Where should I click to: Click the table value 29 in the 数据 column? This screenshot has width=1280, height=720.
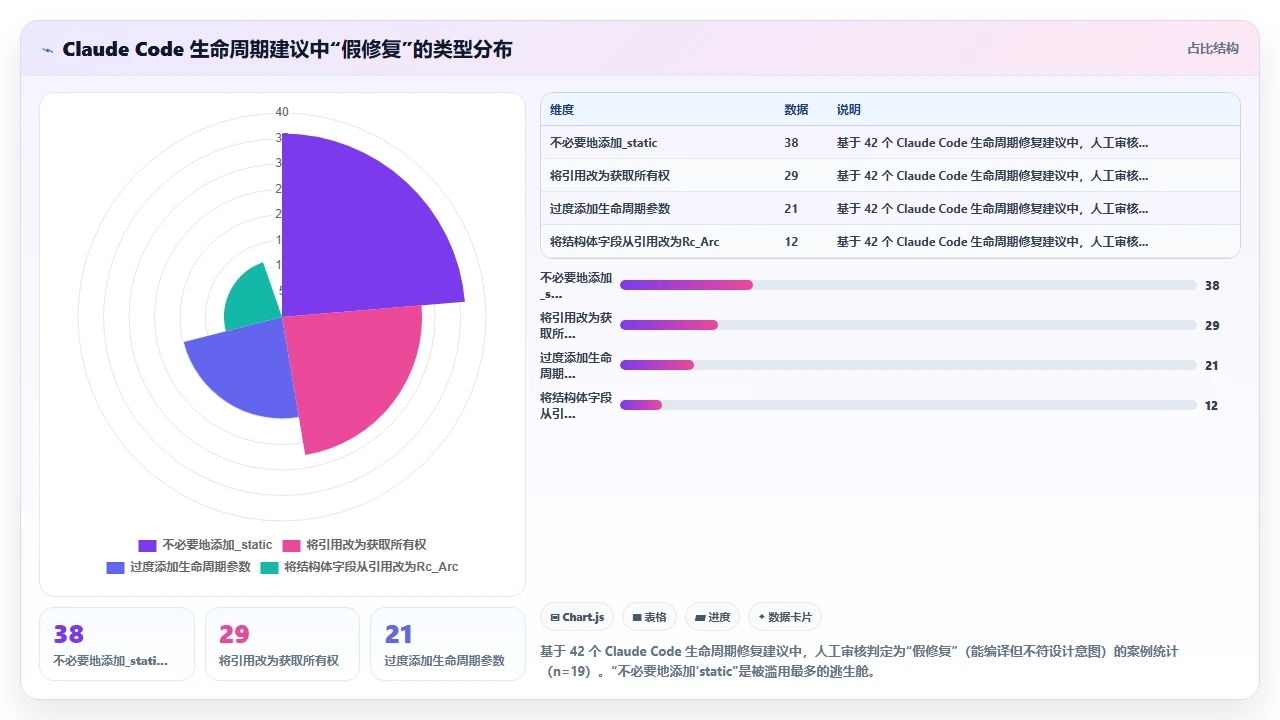791,176
